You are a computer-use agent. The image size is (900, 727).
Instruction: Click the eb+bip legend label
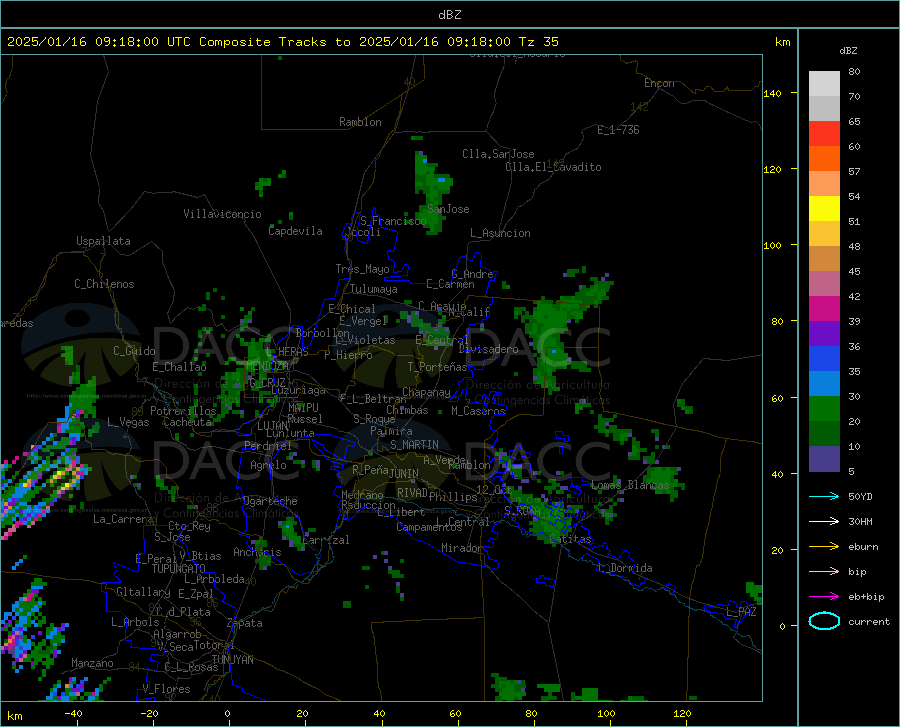(866, 597)
